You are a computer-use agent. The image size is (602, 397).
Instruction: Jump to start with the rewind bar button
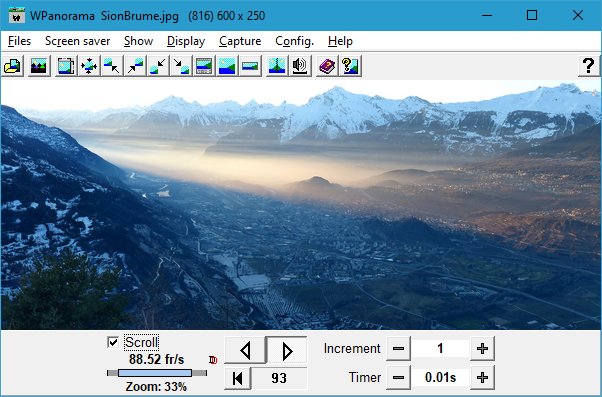click(237, 378)
